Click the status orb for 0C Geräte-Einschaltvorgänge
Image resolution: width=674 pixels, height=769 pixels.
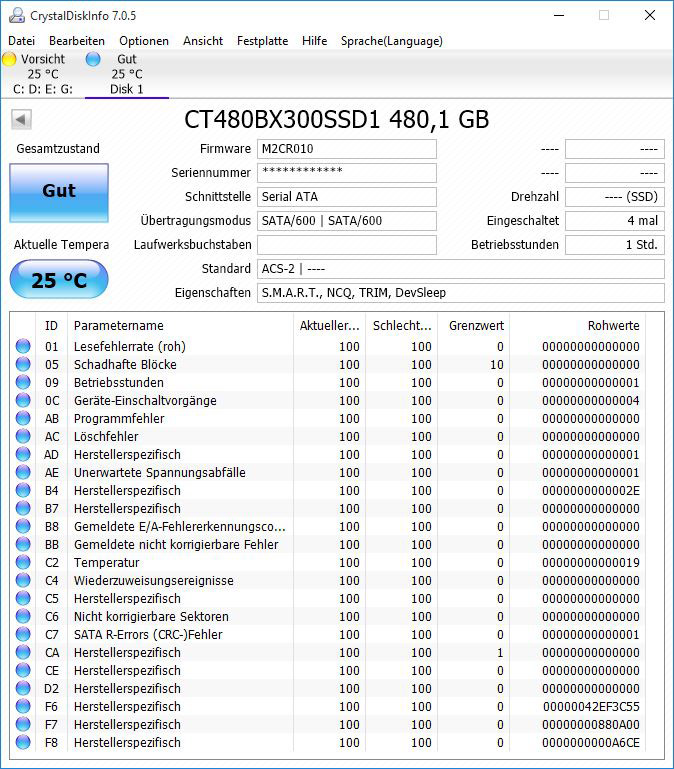(23, 400)
